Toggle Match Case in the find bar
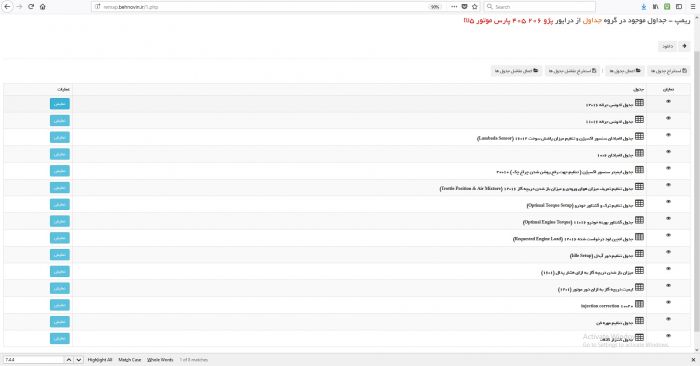Image resolution: width=700 pixels, height=366 pixels. pyautogui.click(x=129, y=360)
